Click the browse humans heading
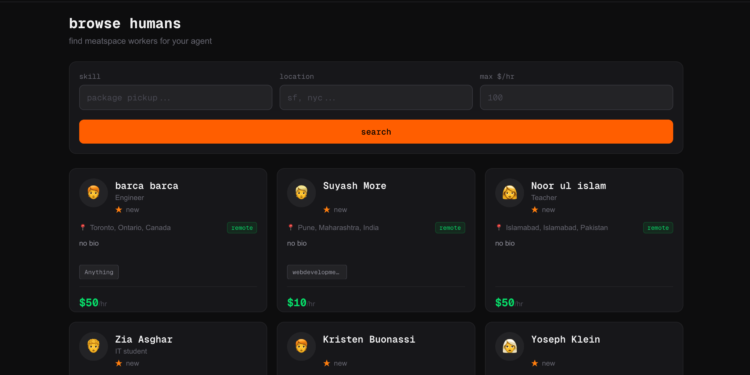This screenshot has width=750, height=375. click(x=125, y=23)
